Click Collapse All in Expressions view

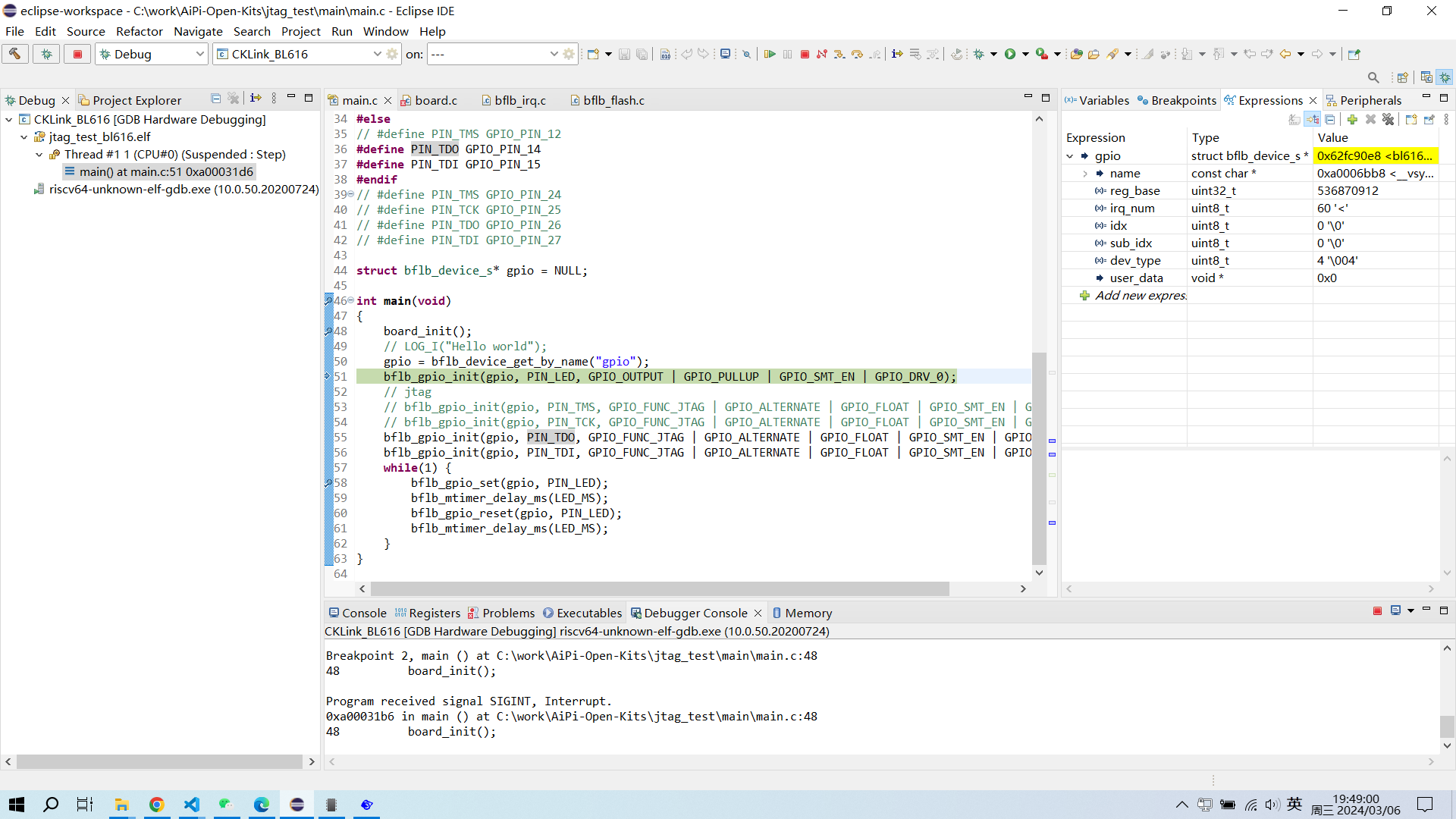tap(1330, 119)
